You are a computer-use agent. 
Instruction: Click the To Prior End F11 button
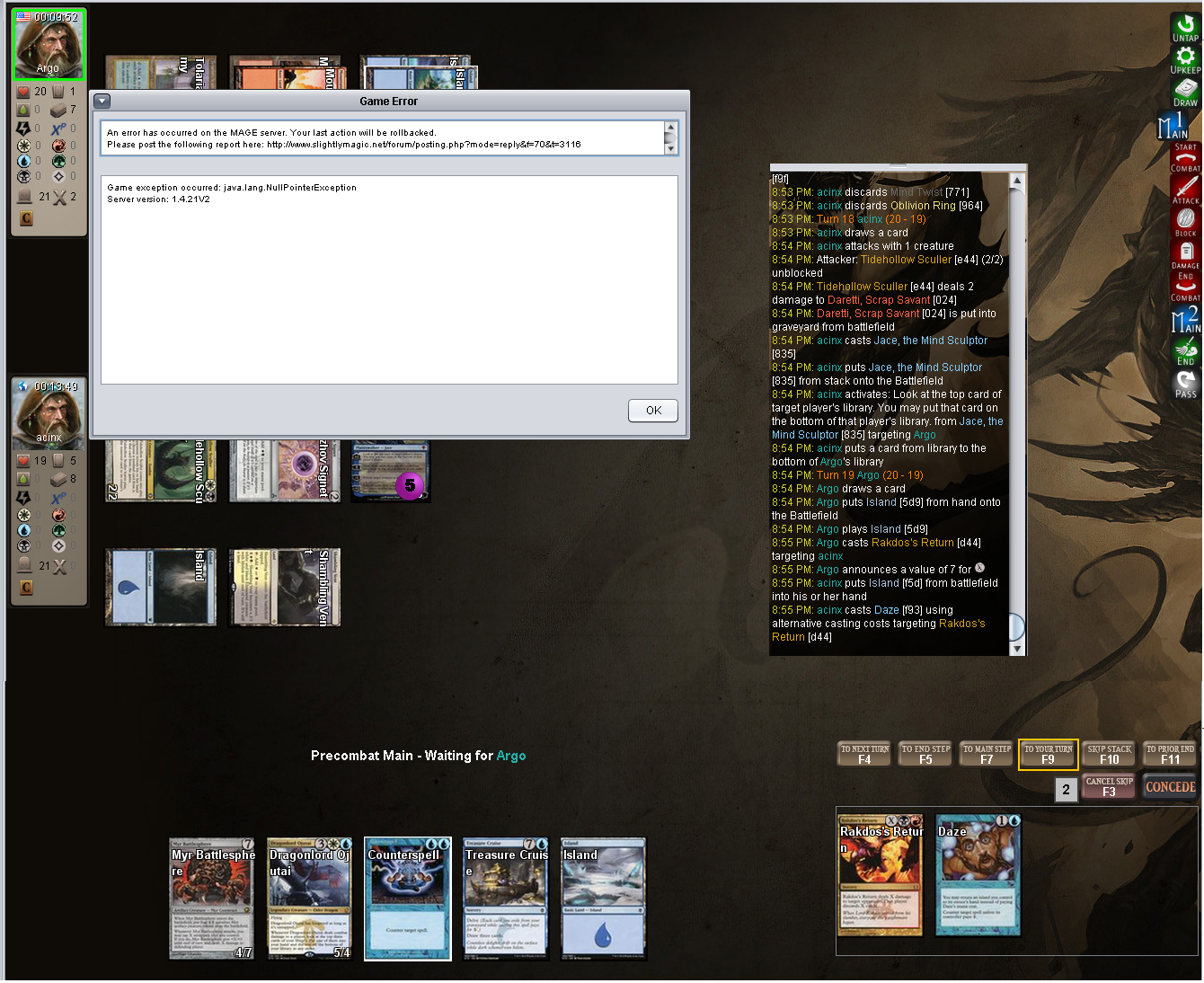[1170, 755]
